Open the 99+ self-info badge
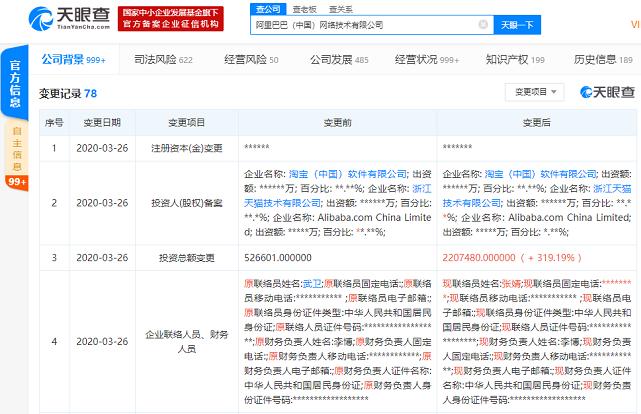641x414 pixels. point(17,181)
